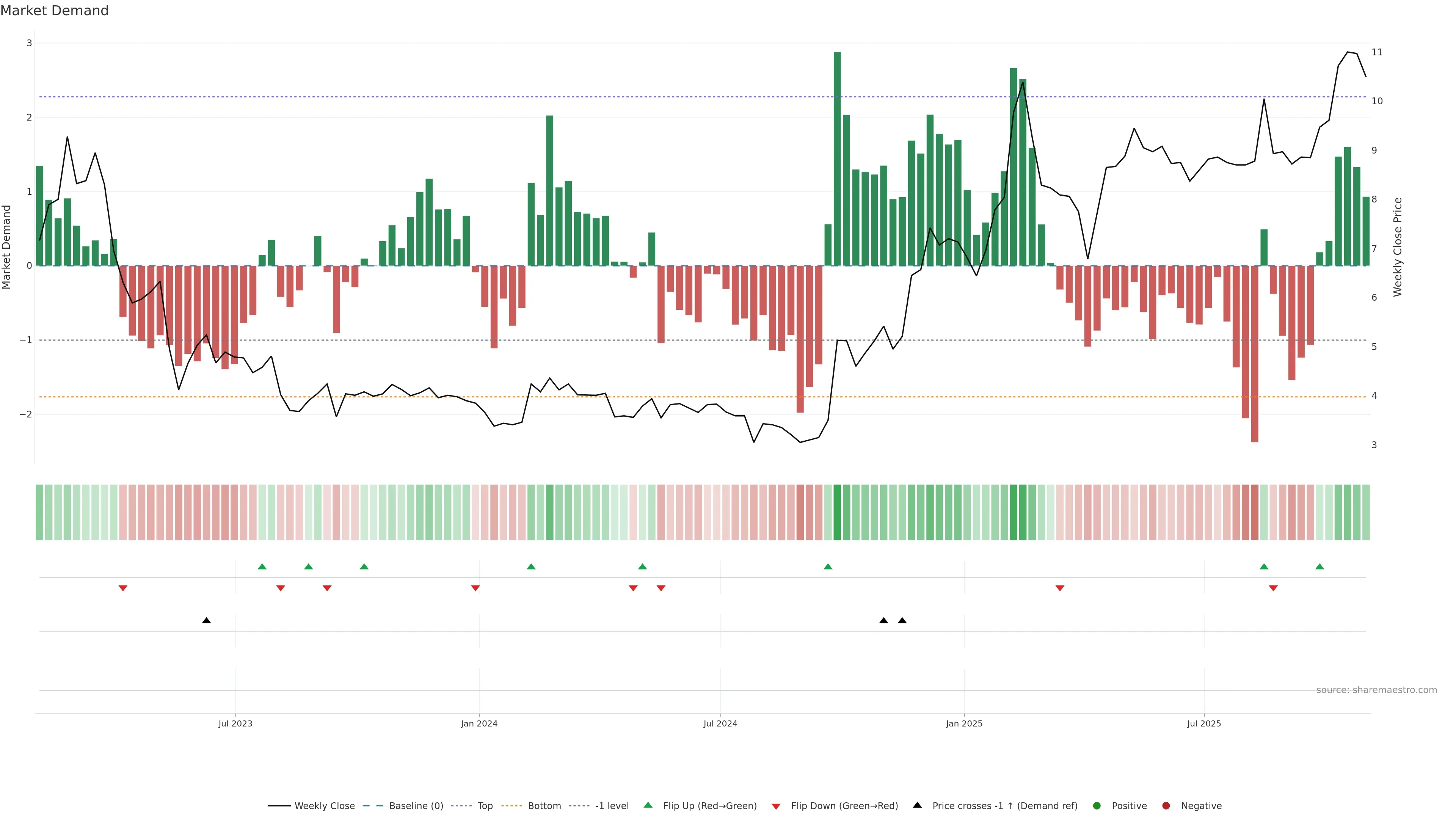Viewport: 1456px width, 819px height.
Task: Click the leftmost red Flip Down marker
Action: tap(122, 588)
